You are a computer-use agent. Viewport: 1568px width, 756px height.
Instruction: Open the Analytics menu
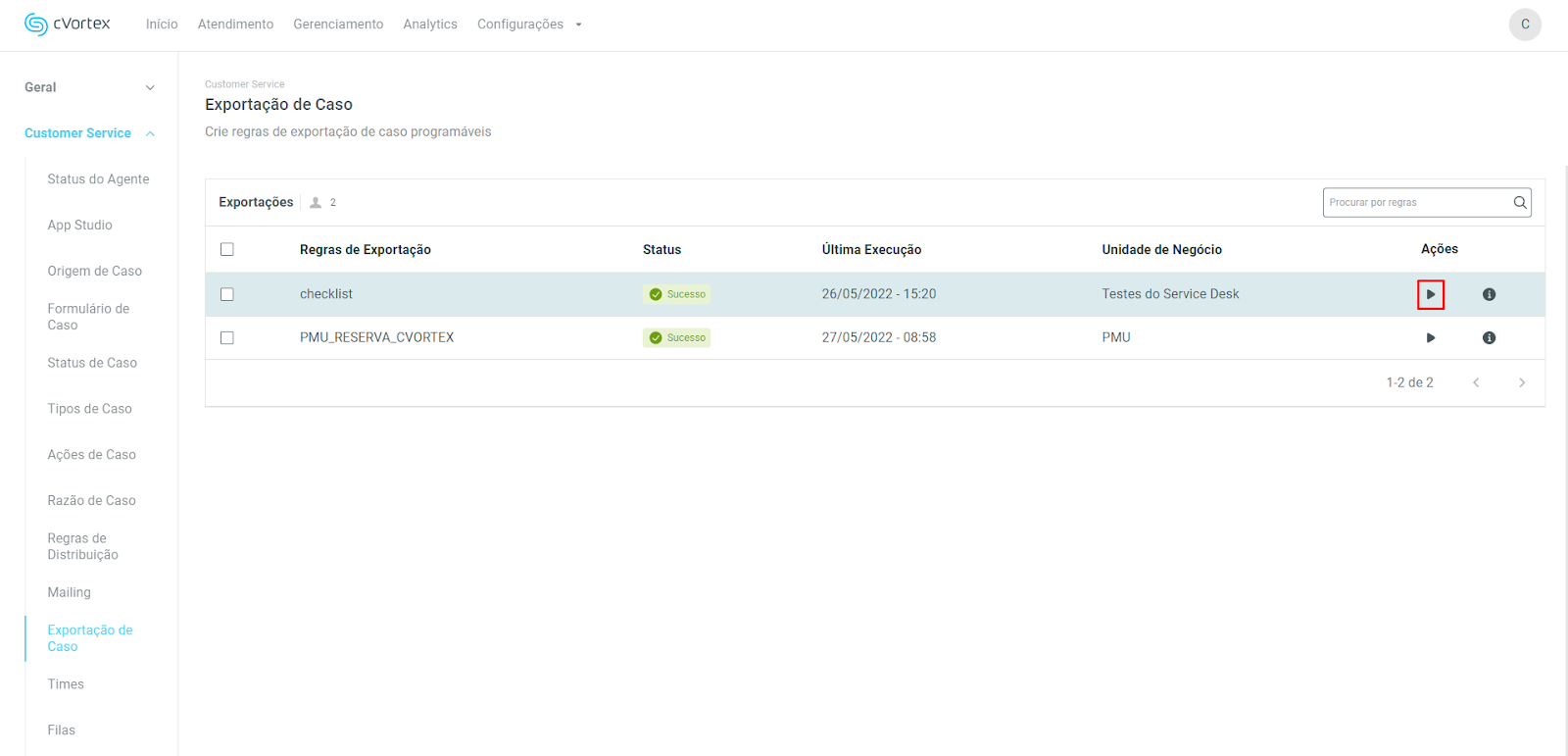click(x=429, y=25)
